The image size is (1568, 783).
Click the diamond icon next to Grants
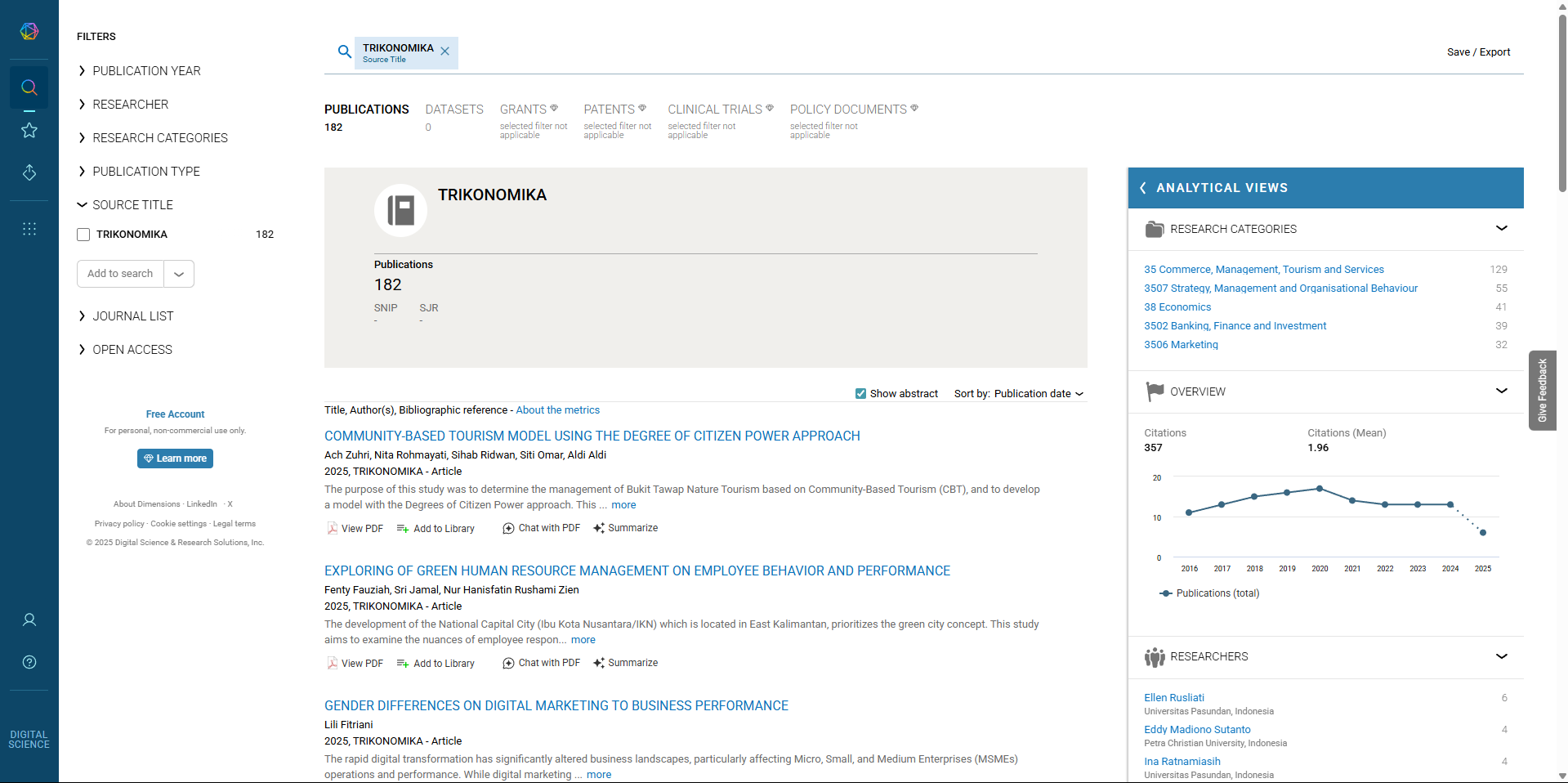point(554,108)
